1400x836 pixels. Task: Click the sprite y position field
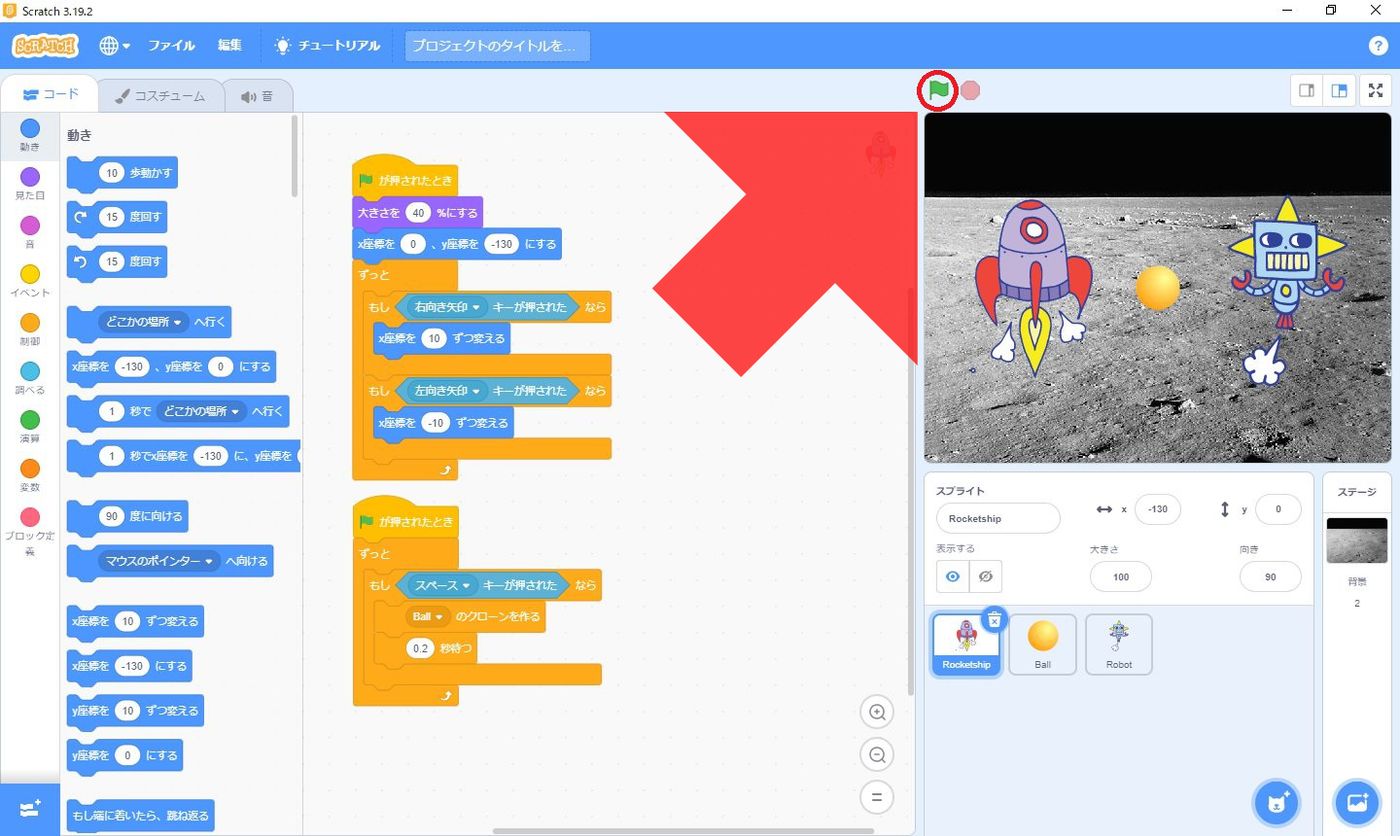(x=1278, y=509)
